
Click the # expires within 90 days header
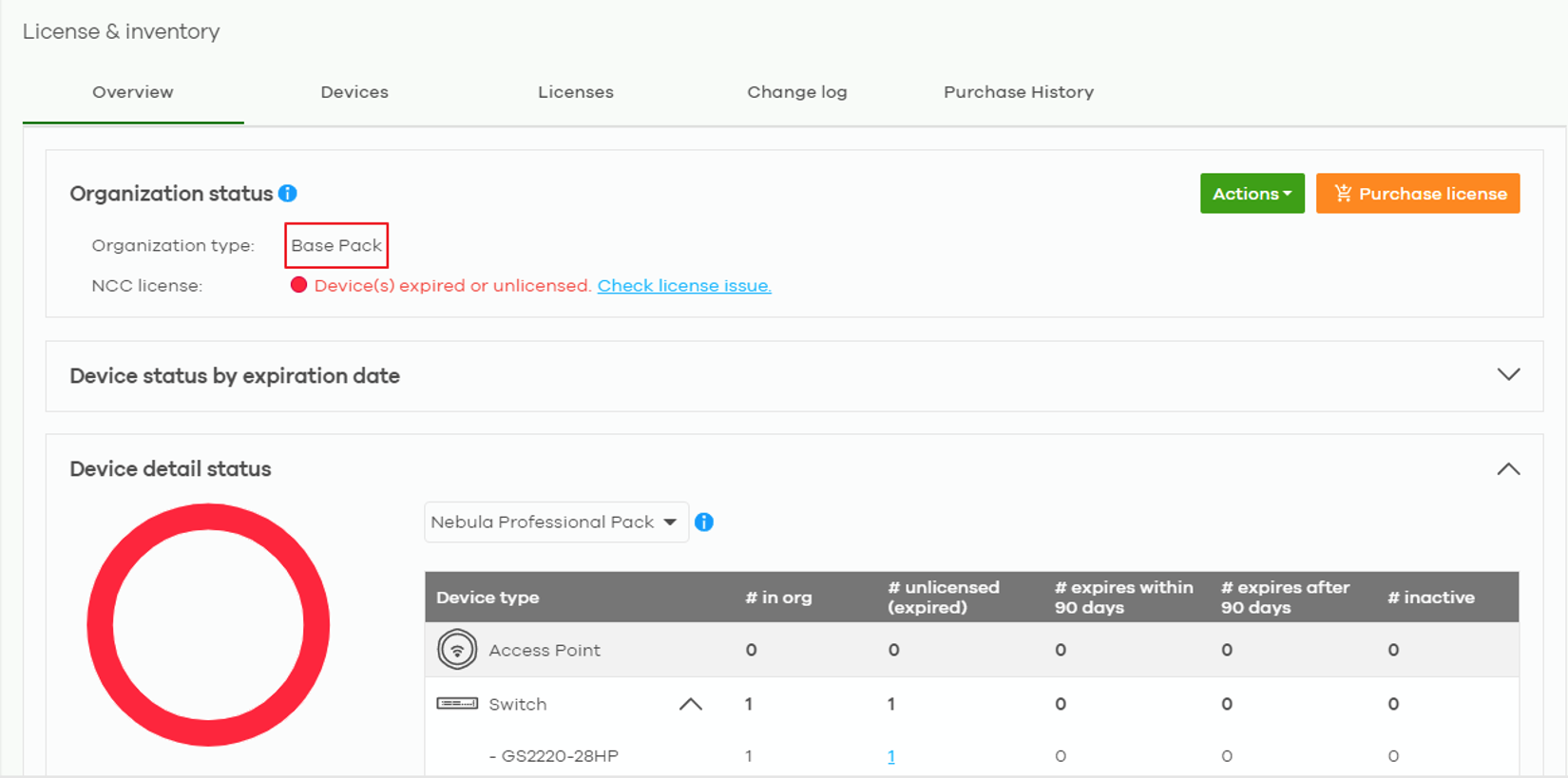pyautogui.click(x=1123, y=598)
